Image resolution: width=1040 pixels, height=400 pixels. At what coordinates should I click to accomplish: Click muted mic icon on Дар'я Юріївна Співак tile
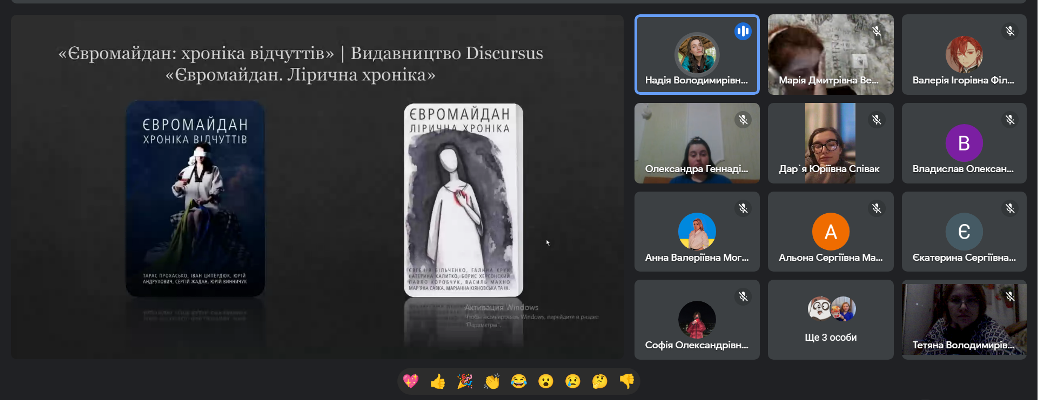click(876, 120)
